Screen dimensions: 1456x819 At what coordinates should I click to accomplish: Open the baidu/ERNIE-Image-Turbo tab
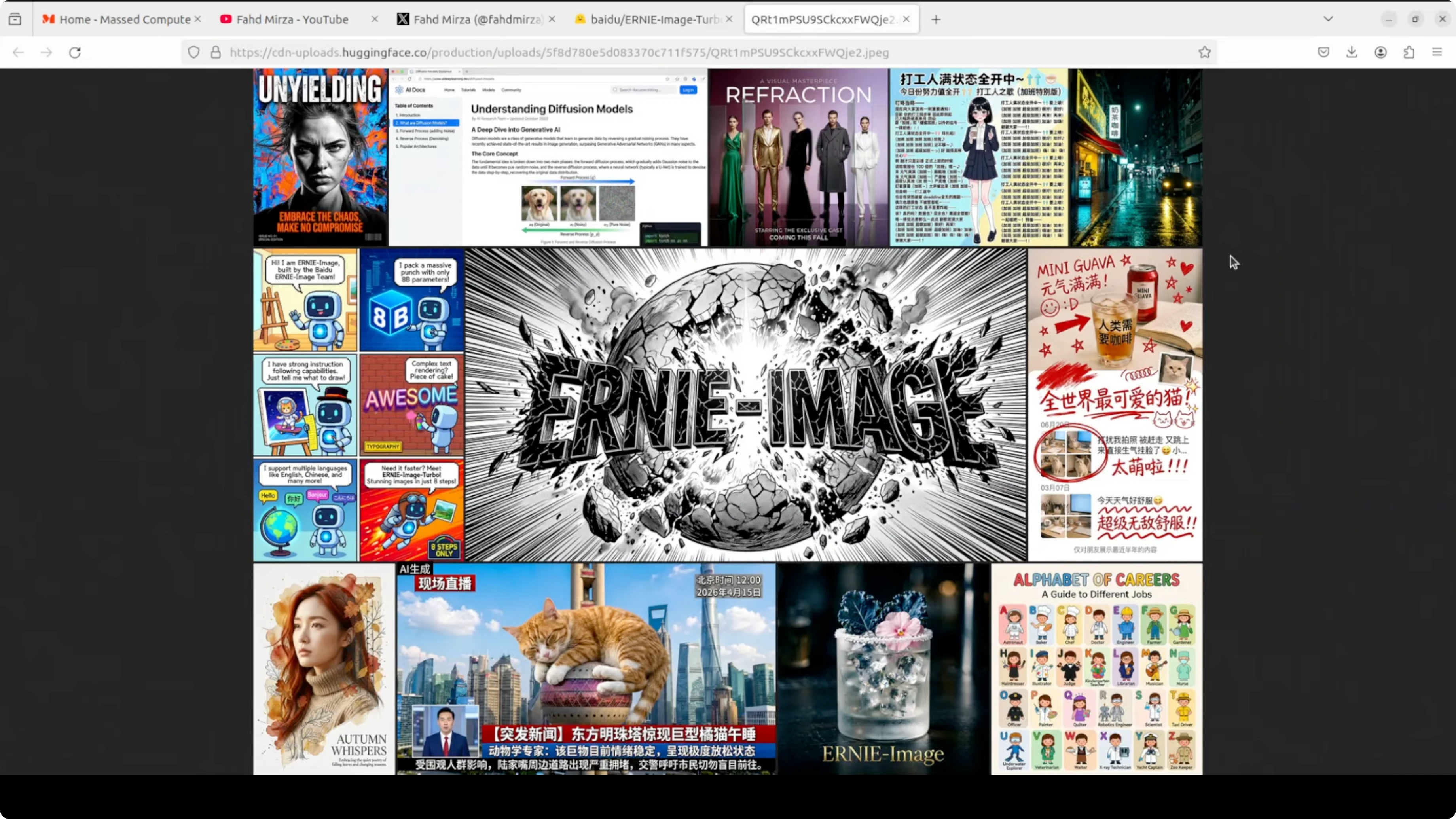coord(650,19)
